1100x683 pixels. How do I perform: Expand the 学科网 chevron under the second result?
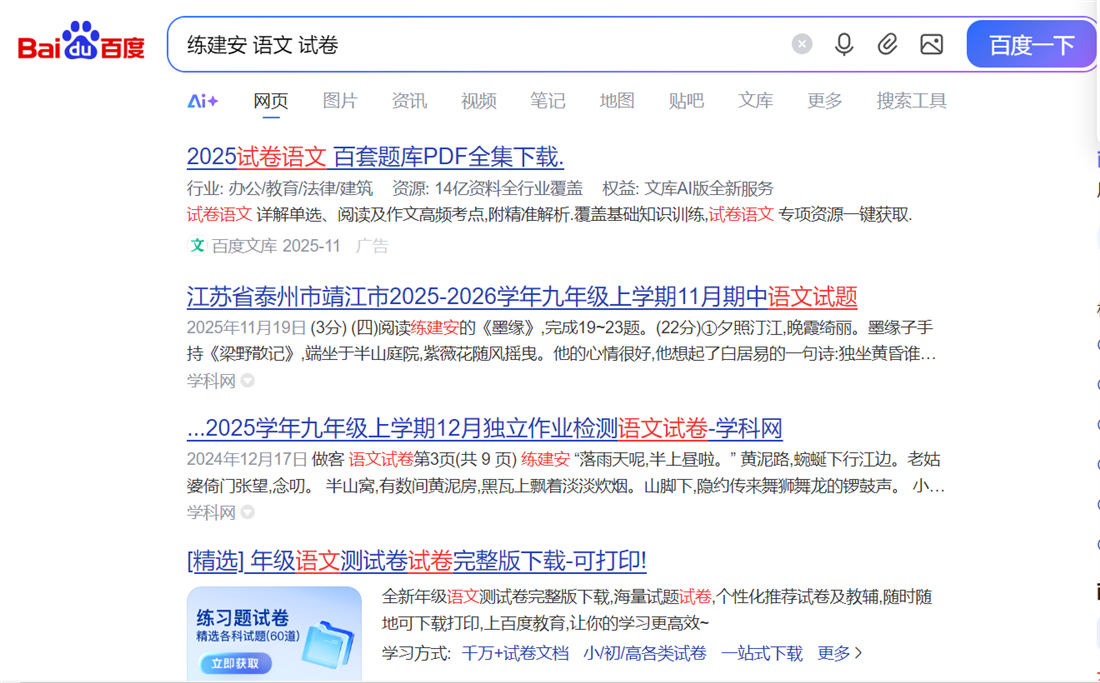point(247,512)
